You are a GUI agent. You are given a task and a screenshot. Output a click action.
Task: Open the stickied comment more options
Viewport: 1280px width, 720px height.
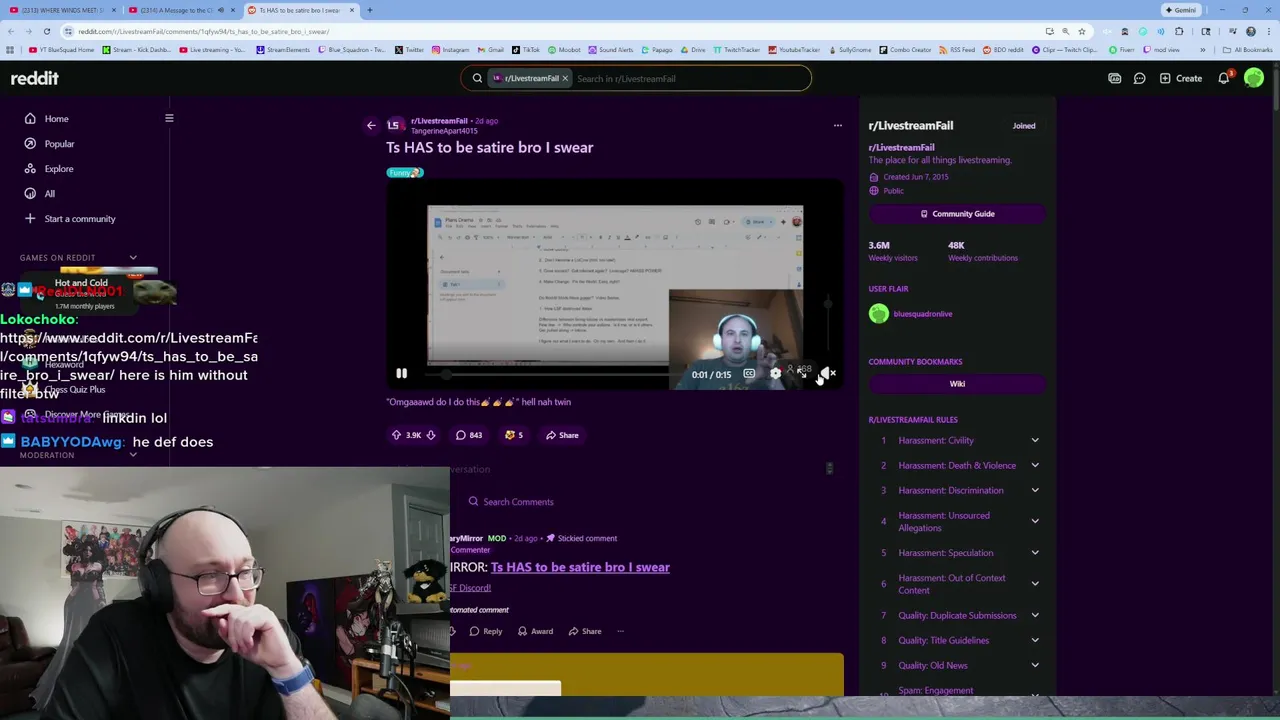621,631
